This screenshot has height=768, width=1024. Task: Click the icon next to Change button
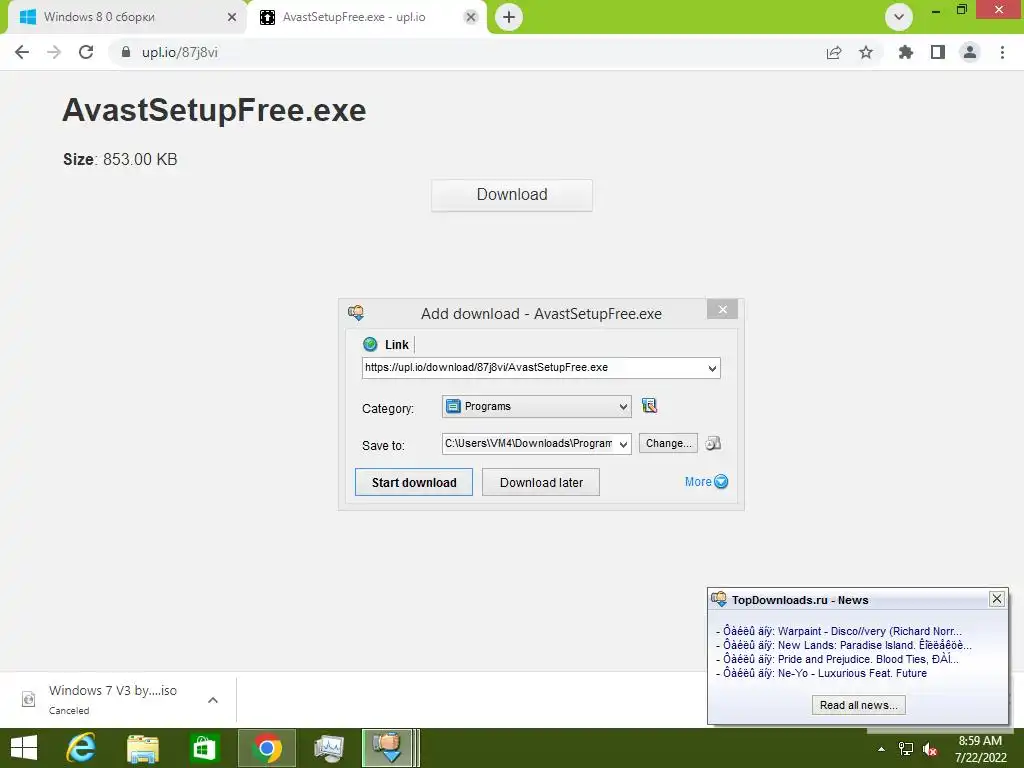pyautogui.click(x=713, y=443)
